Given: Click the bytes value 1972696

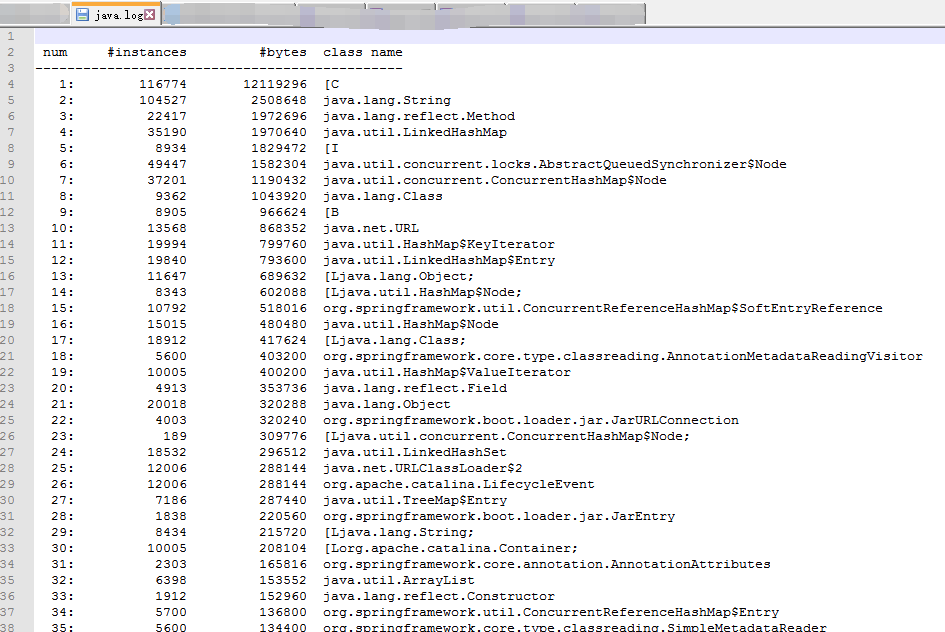Looking at the screenshot, I should [x=279, y=116].
